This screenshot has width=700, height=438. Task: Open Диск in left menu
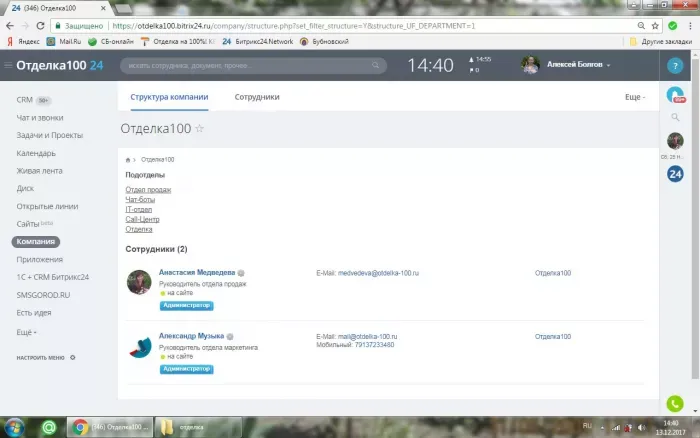(25, 188)
